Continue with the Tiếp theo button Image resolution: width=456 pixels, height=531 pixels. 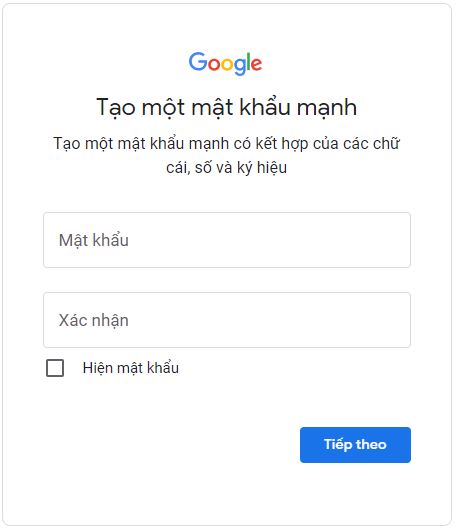pyautogui.click(x=355, y=445)
